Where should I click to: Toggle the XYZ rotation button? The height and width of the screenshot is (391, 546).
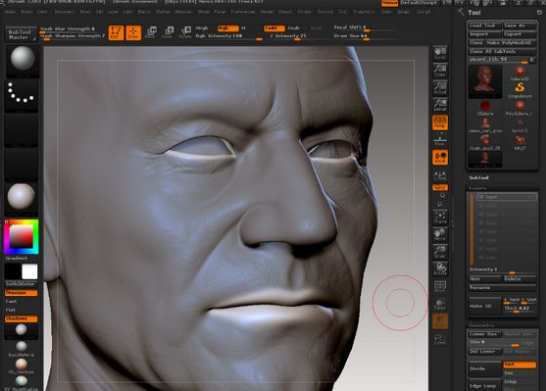click(440, 187)
